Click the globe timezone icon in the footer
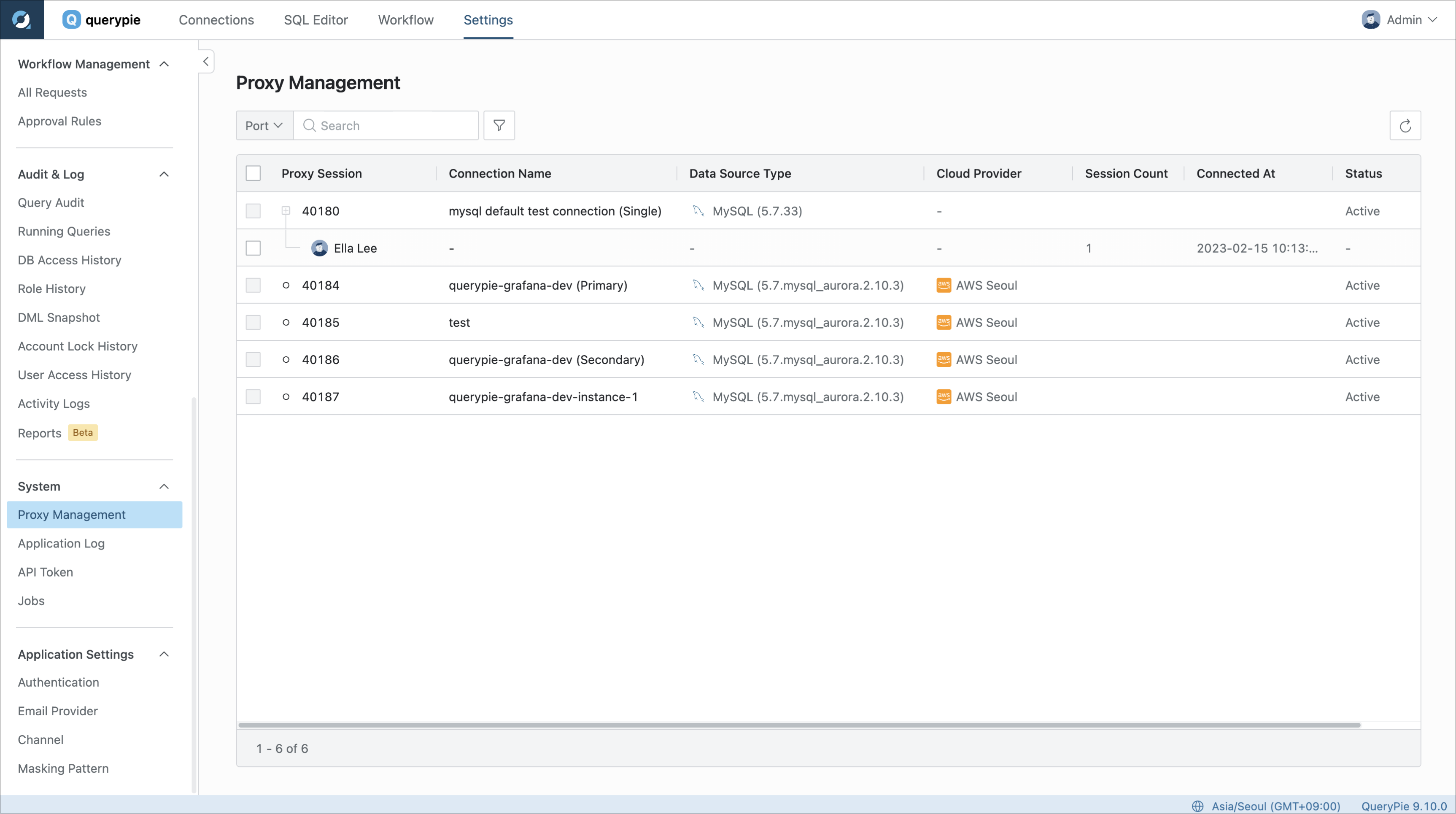The height and width of the screenshot is (814, 1456). [x=1197, y=806]
